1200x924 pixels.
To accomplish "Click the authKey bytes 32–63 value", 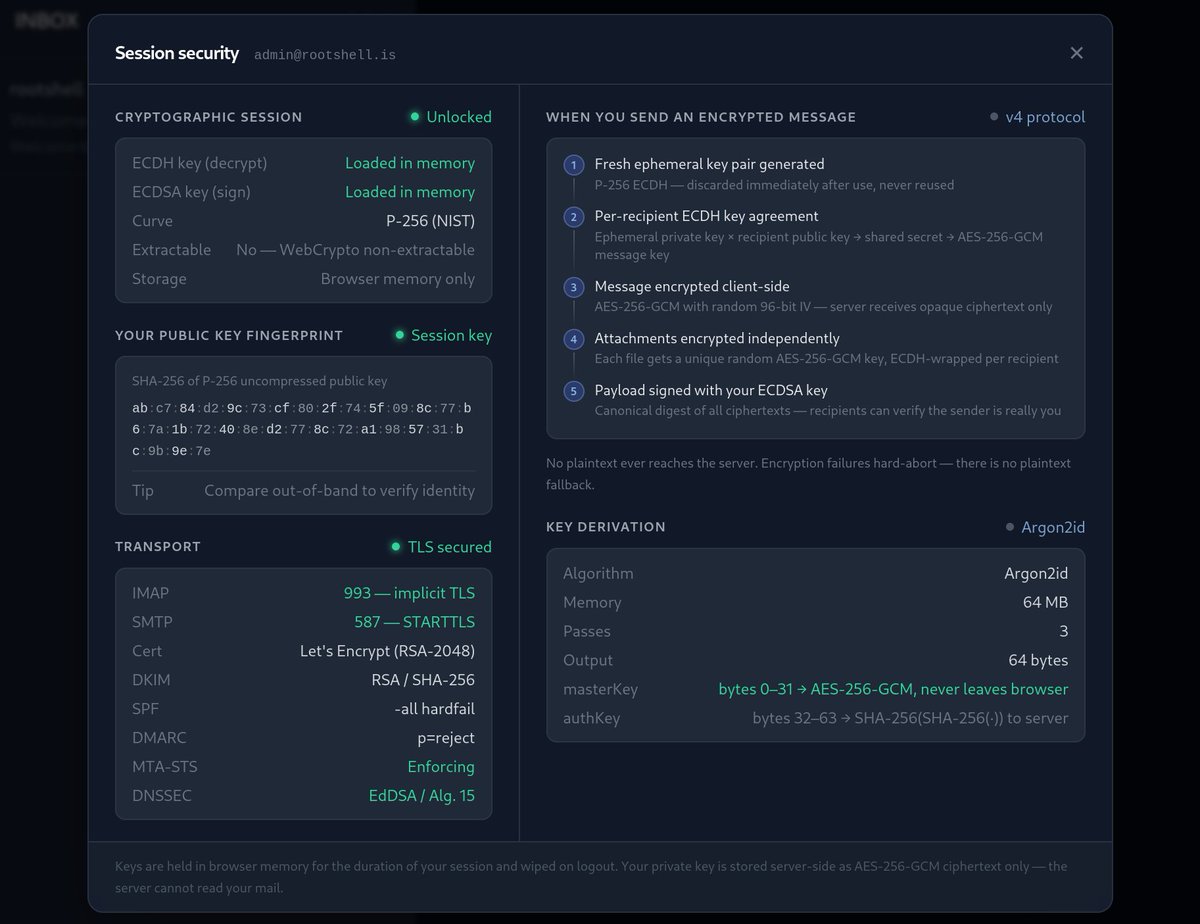I will coord(910,718).
